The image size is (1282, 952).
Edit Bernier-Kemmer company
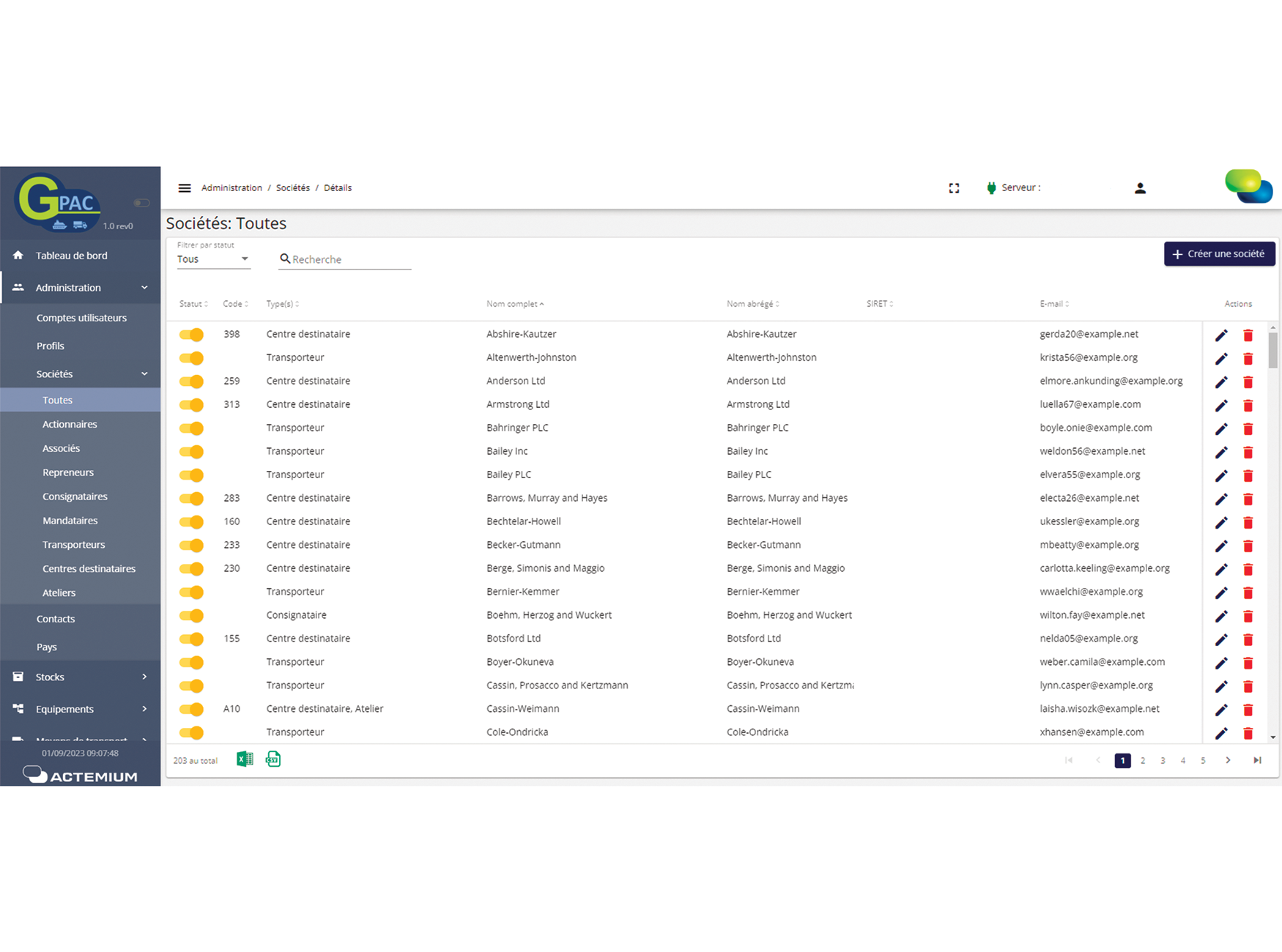1221,593
